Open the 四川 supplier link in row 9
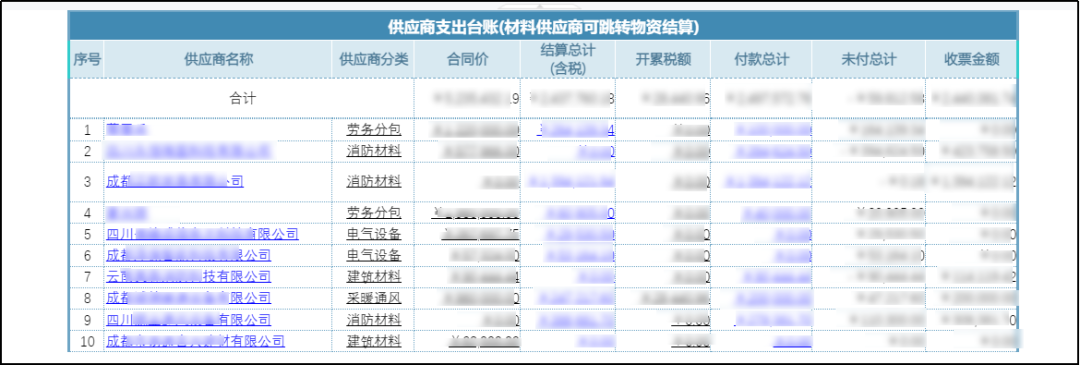Screen dimensions: 1080x365 coord(188,320)
